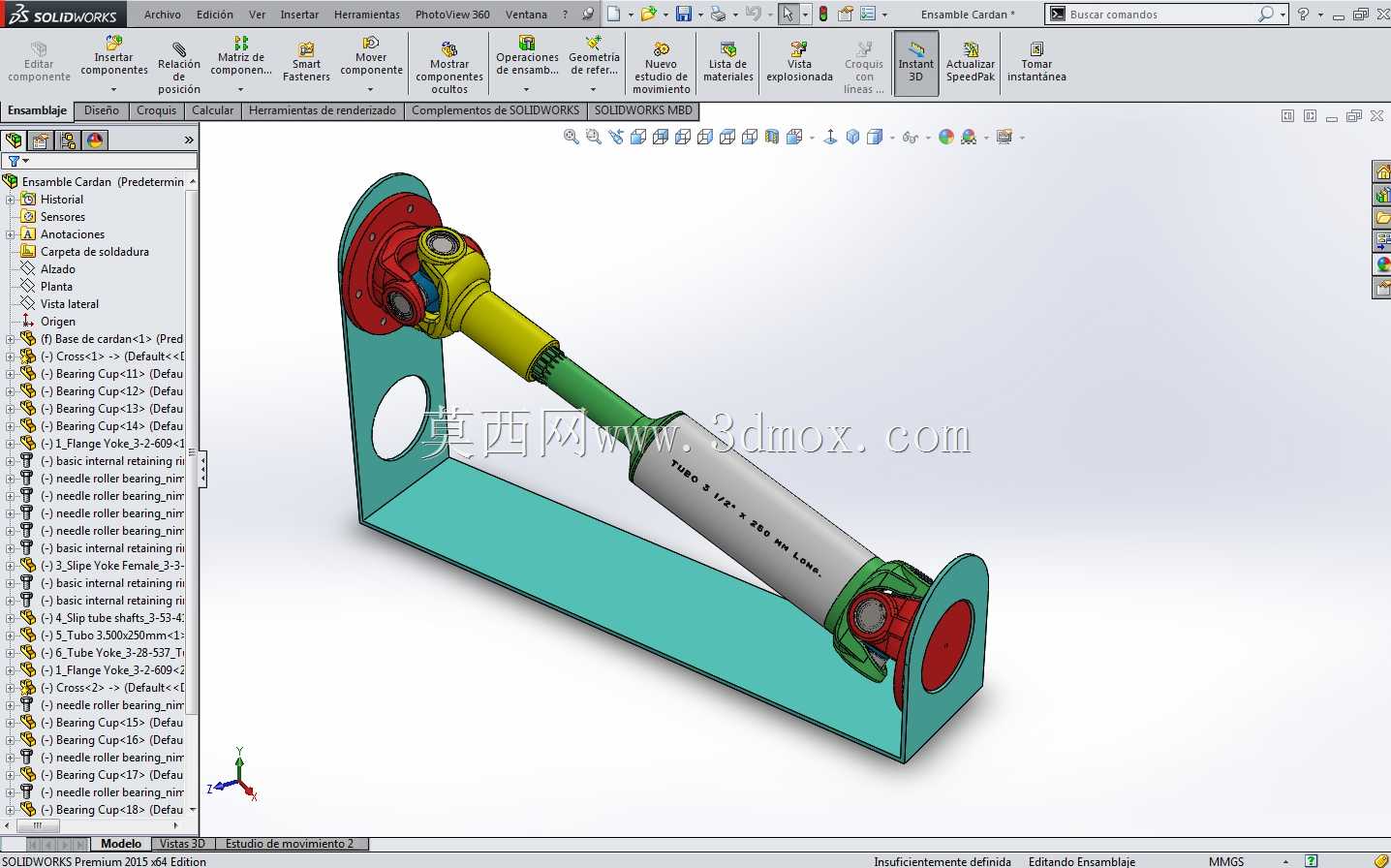Click Zoom to fit icon
Viewport: 1391px width, 868px height.
[572, 137]
